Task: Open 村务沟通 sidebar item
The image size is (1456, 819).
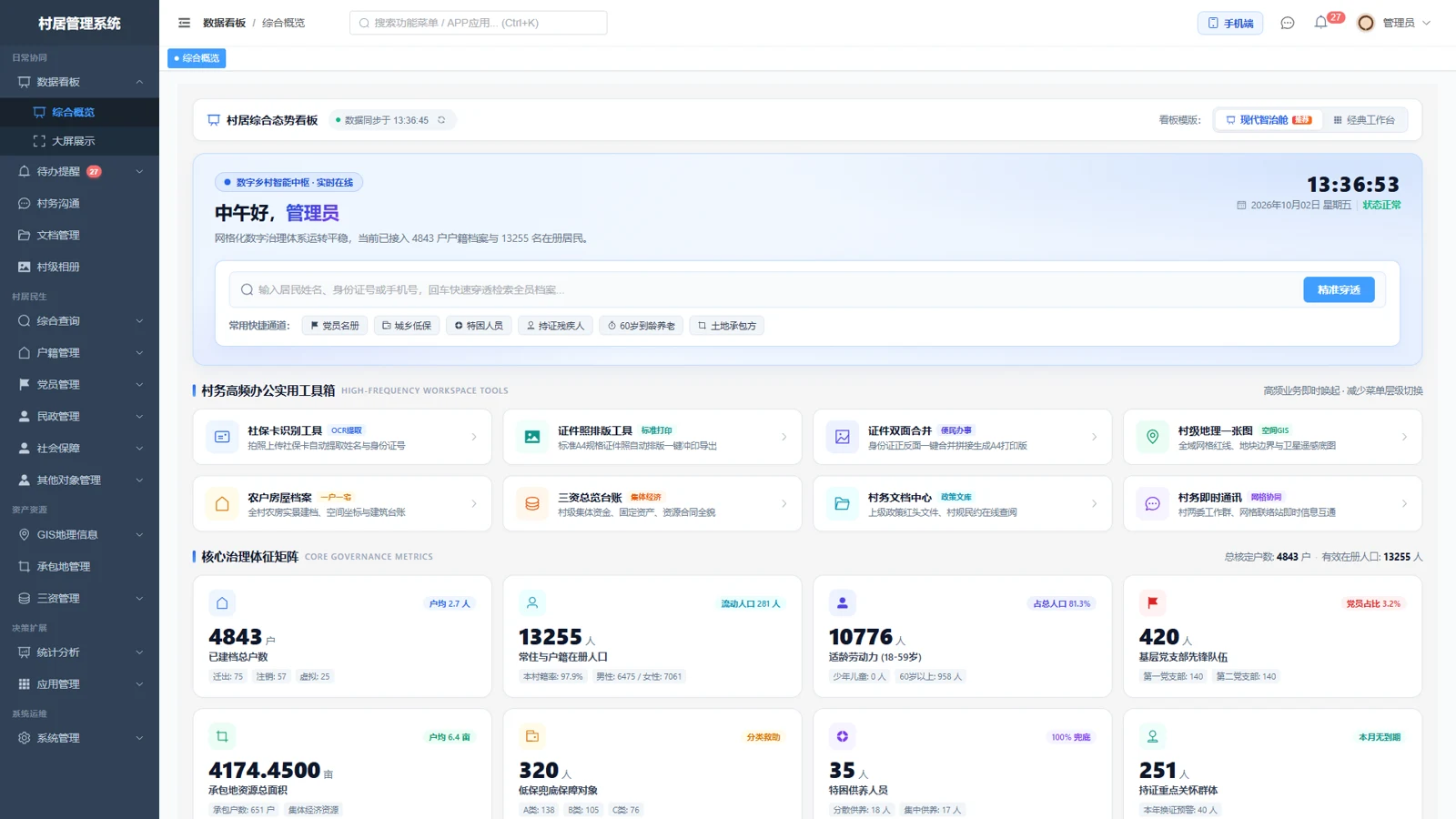Action: click(79, 203)
